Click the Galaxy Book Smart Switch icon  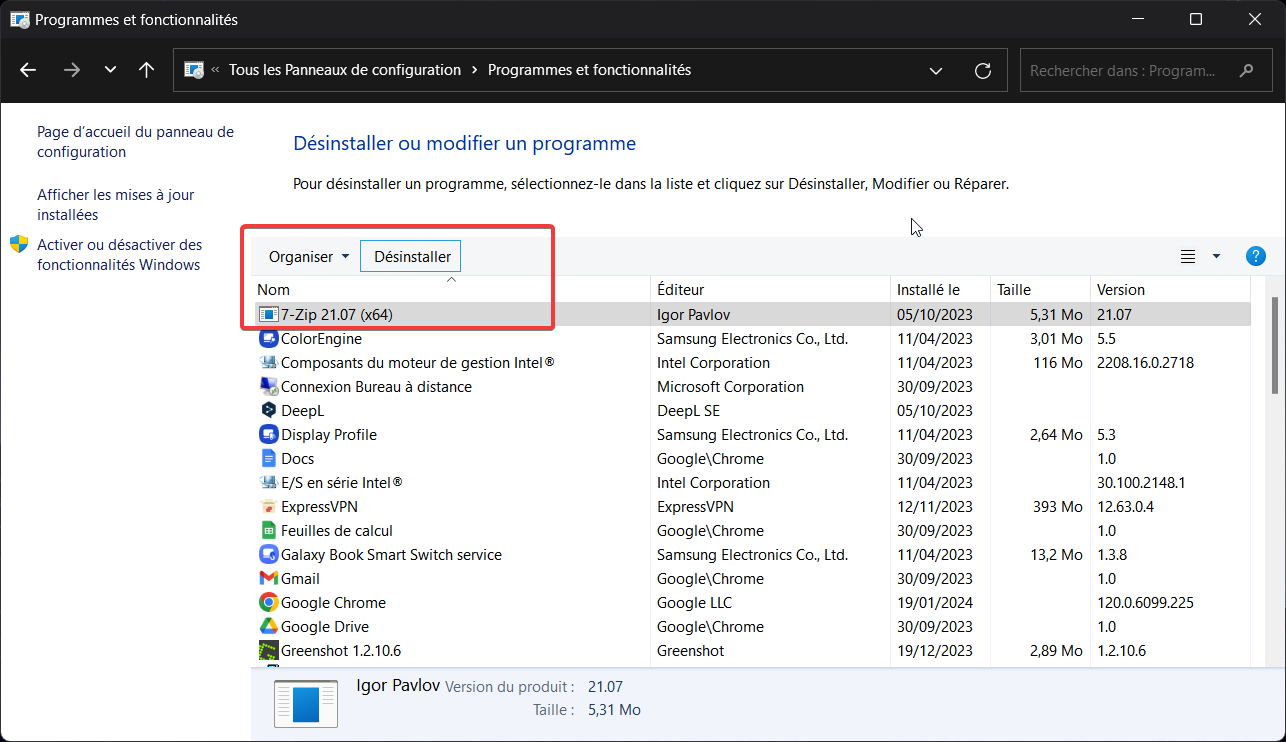(x=268, y=555)
